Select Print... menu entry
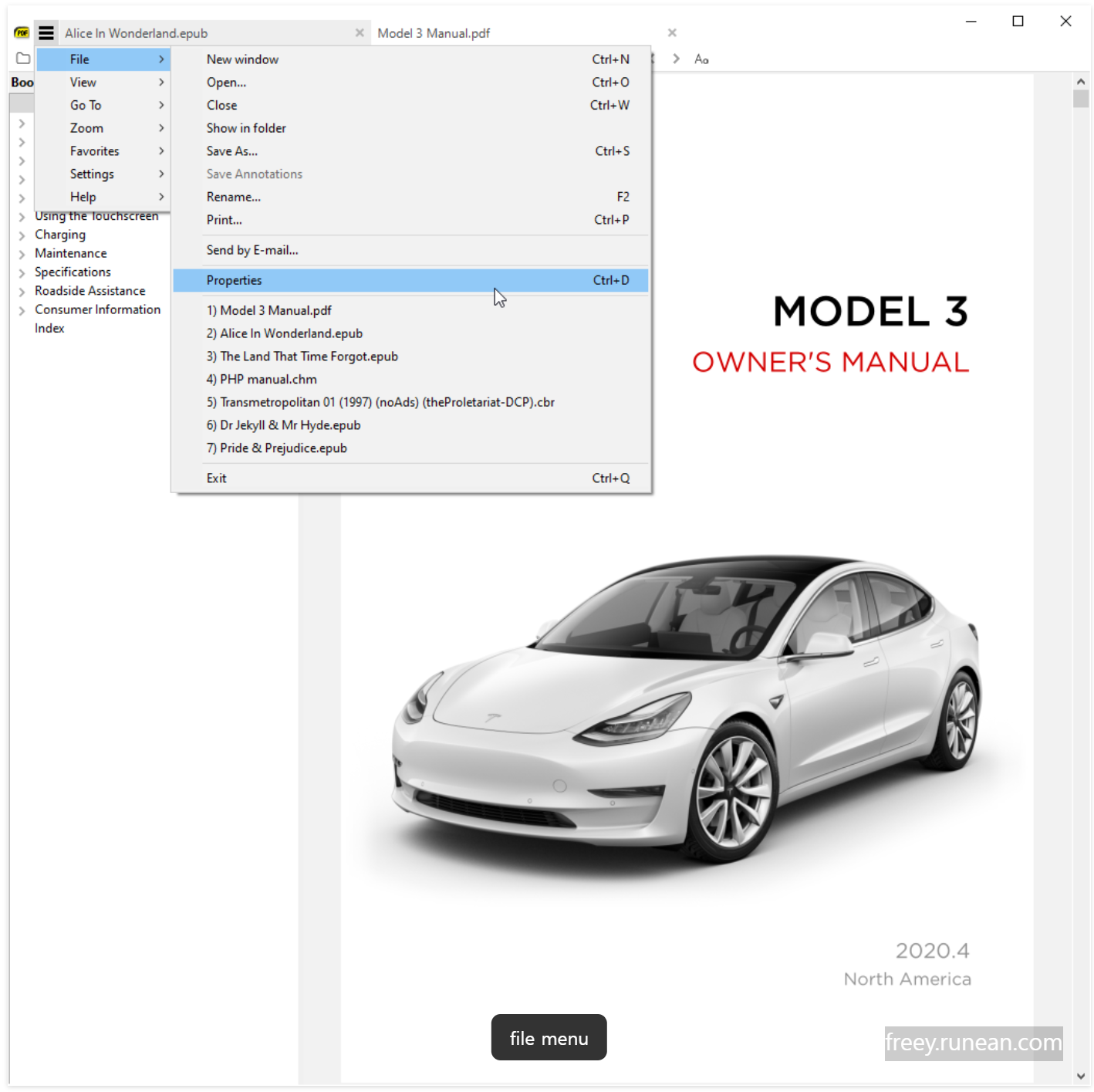This screenshot has height=1092, width=1094. (410, 220)
